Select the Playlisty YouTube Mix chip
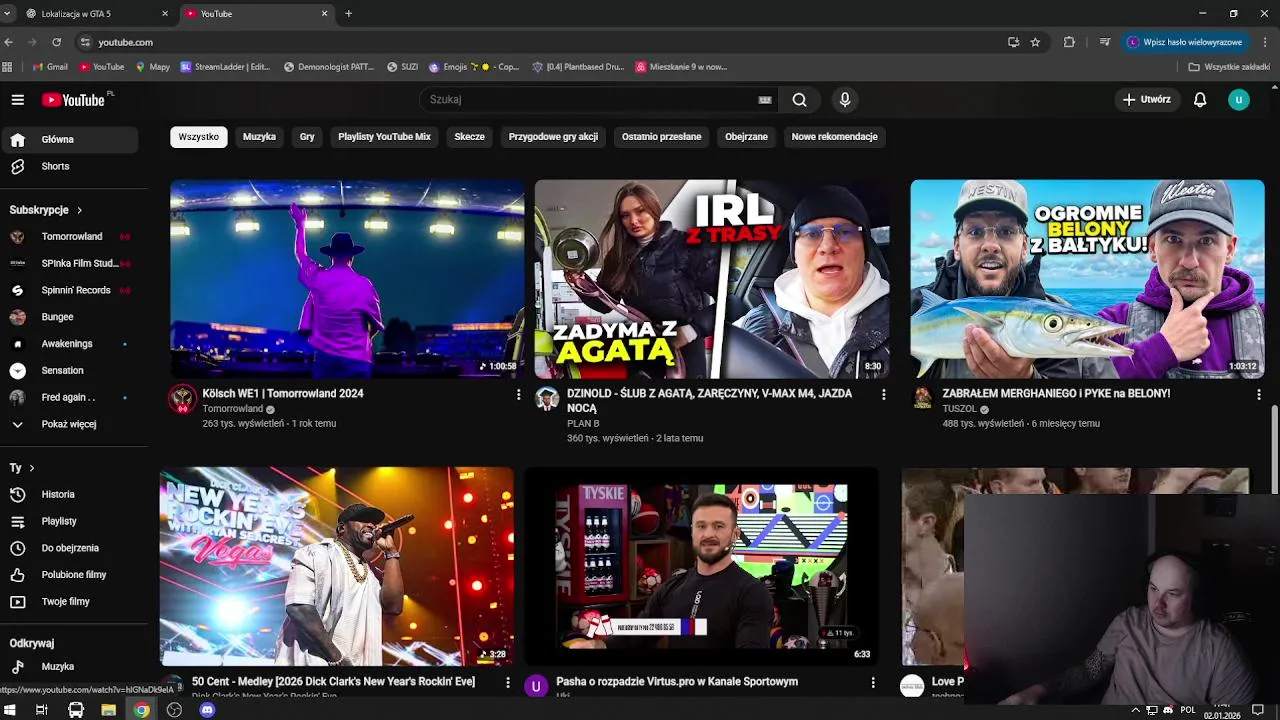 click(x=384, y=137)
